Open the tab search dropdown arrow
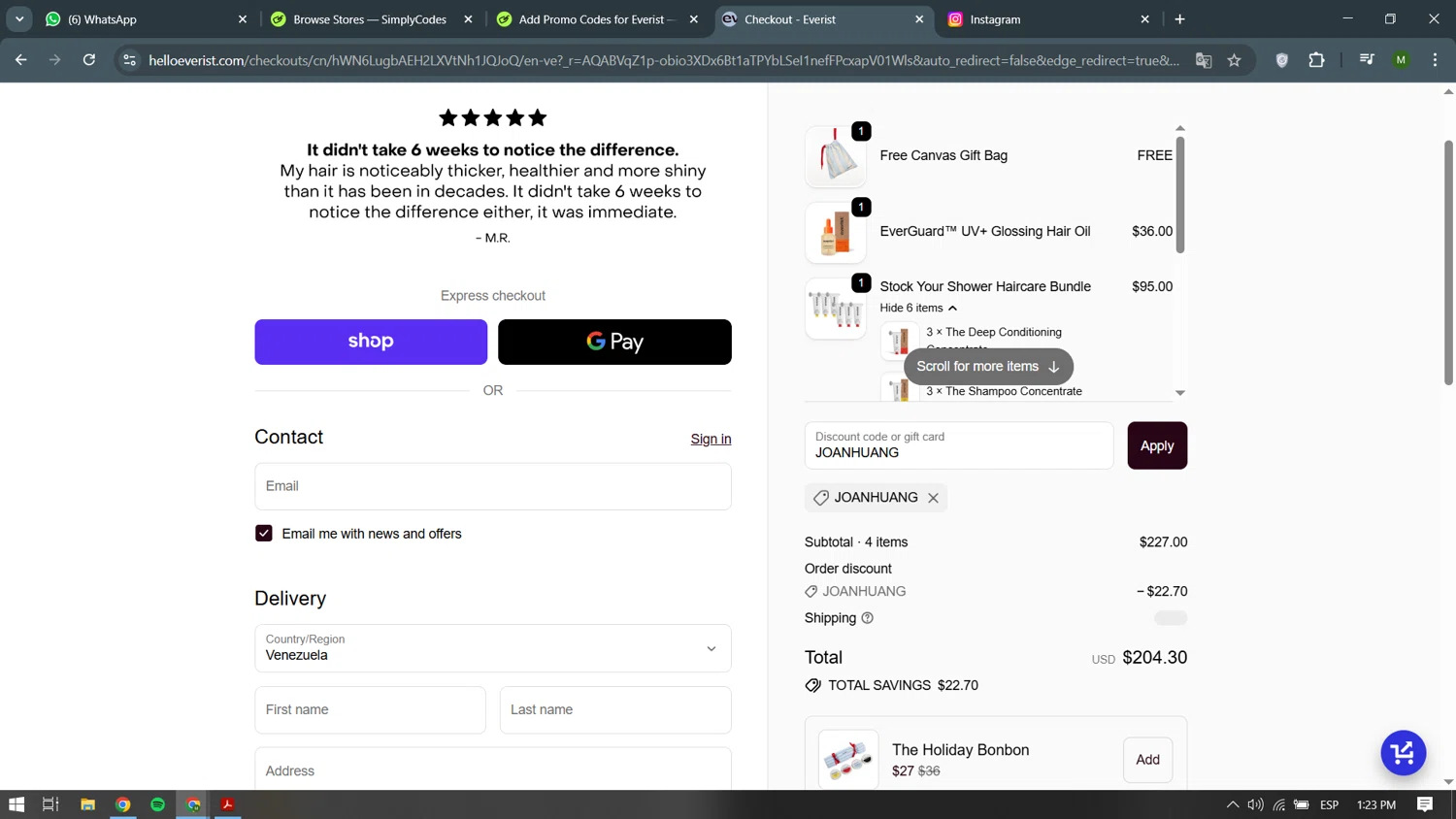 pyautogui.click(x=19, y=19)
